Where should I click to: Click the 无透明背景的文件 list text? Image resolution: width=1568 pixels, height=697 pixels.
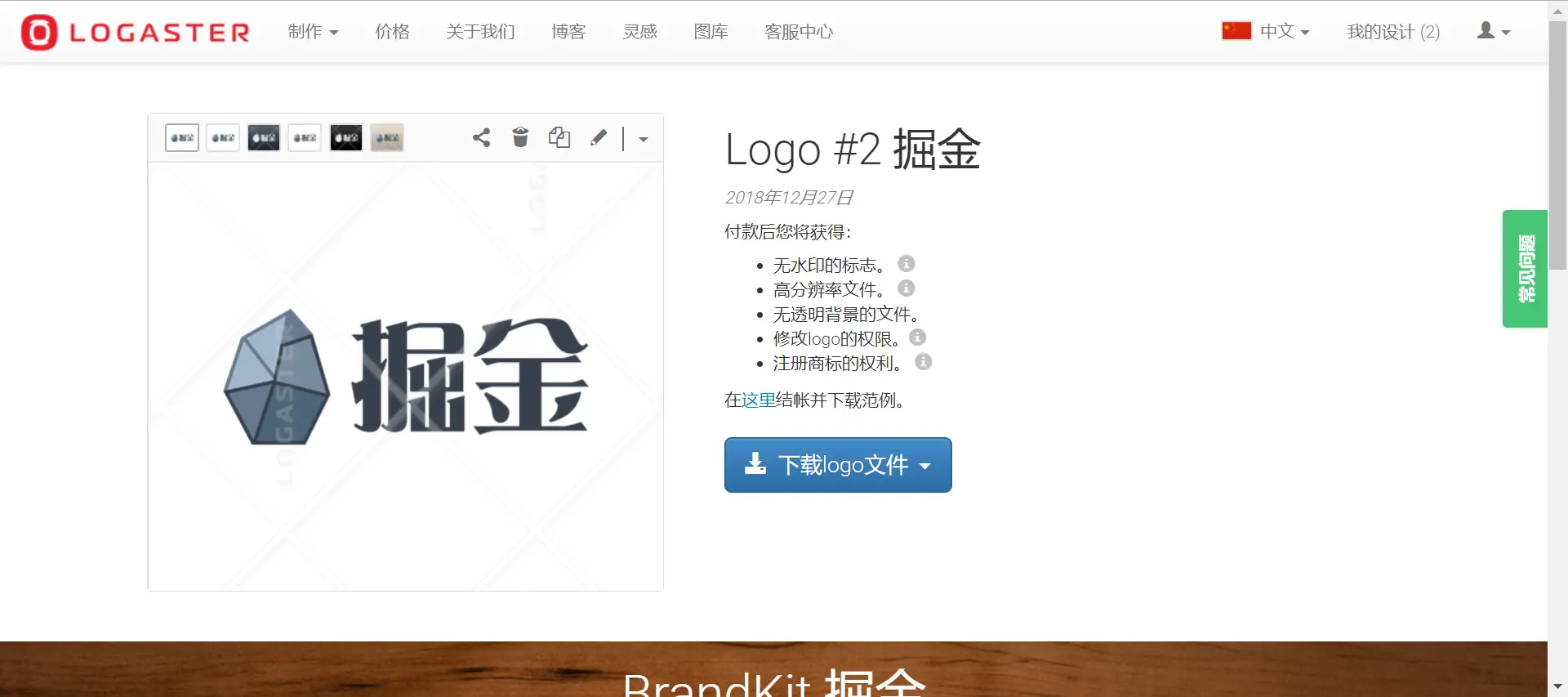tap(846, 315)
